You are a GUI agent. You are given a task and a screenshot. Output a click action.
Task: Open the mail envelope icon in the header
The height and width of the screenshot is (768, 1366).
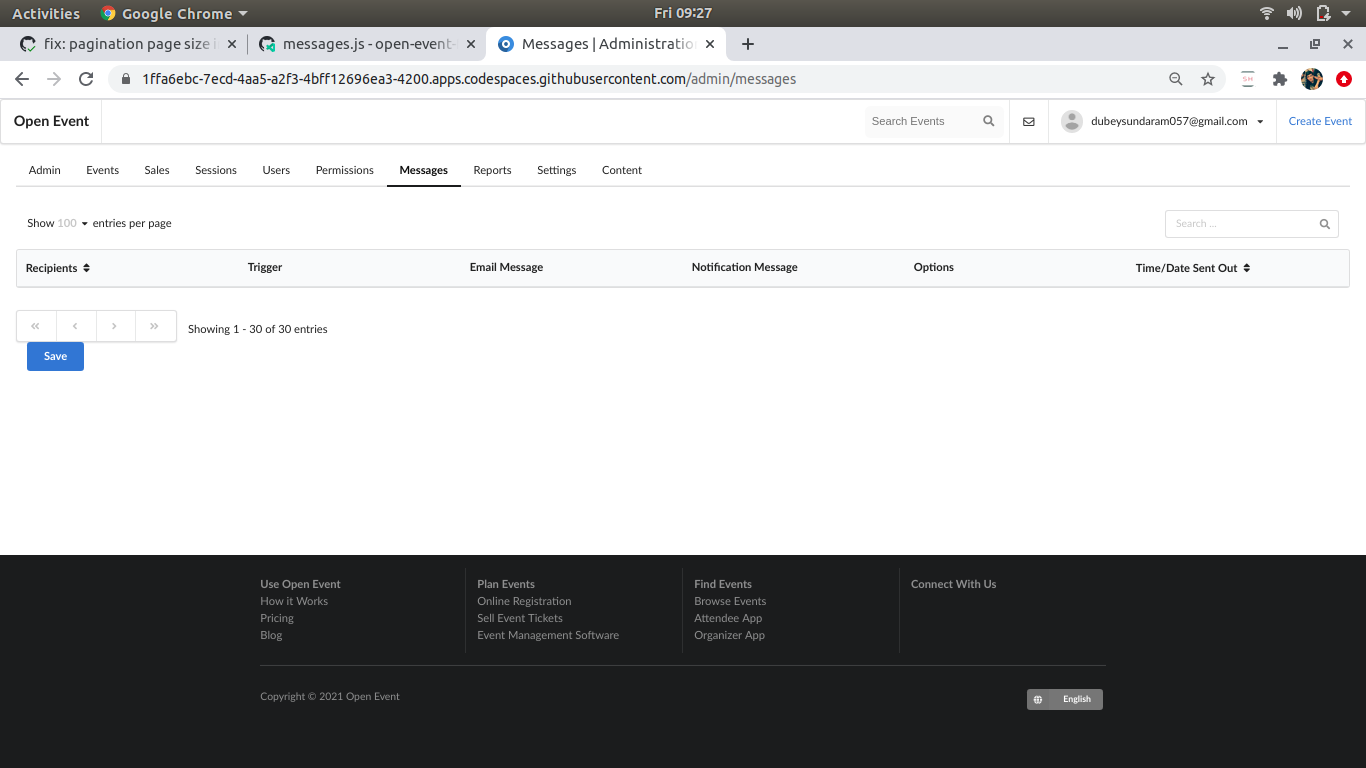[1028, 121]
